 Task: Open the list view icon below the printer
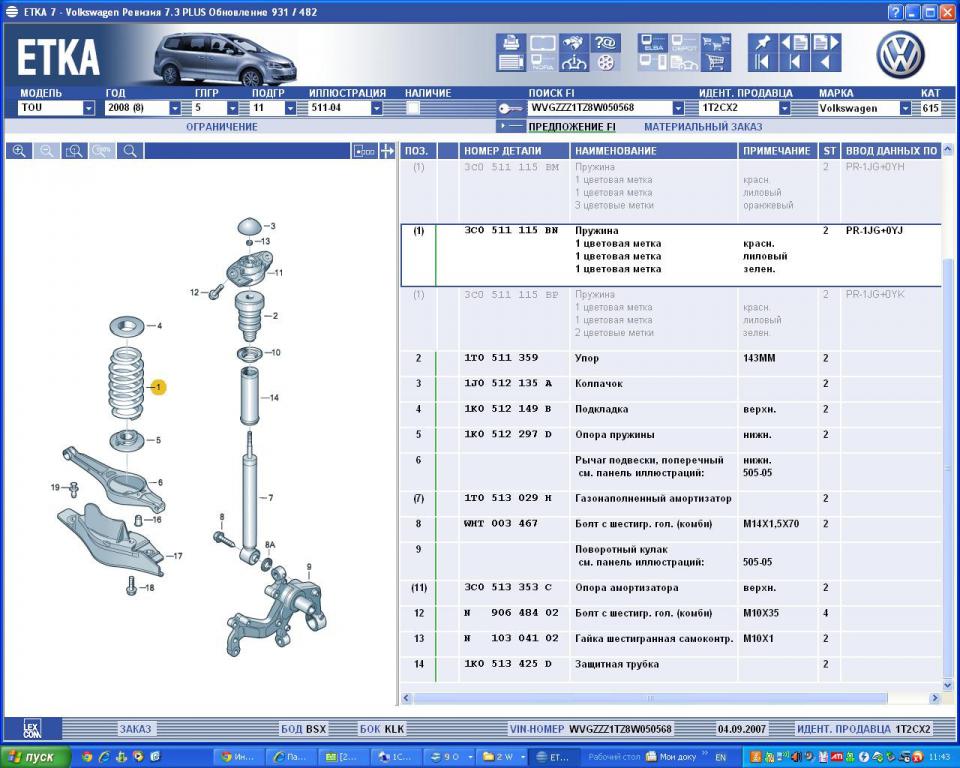(511, 62)
